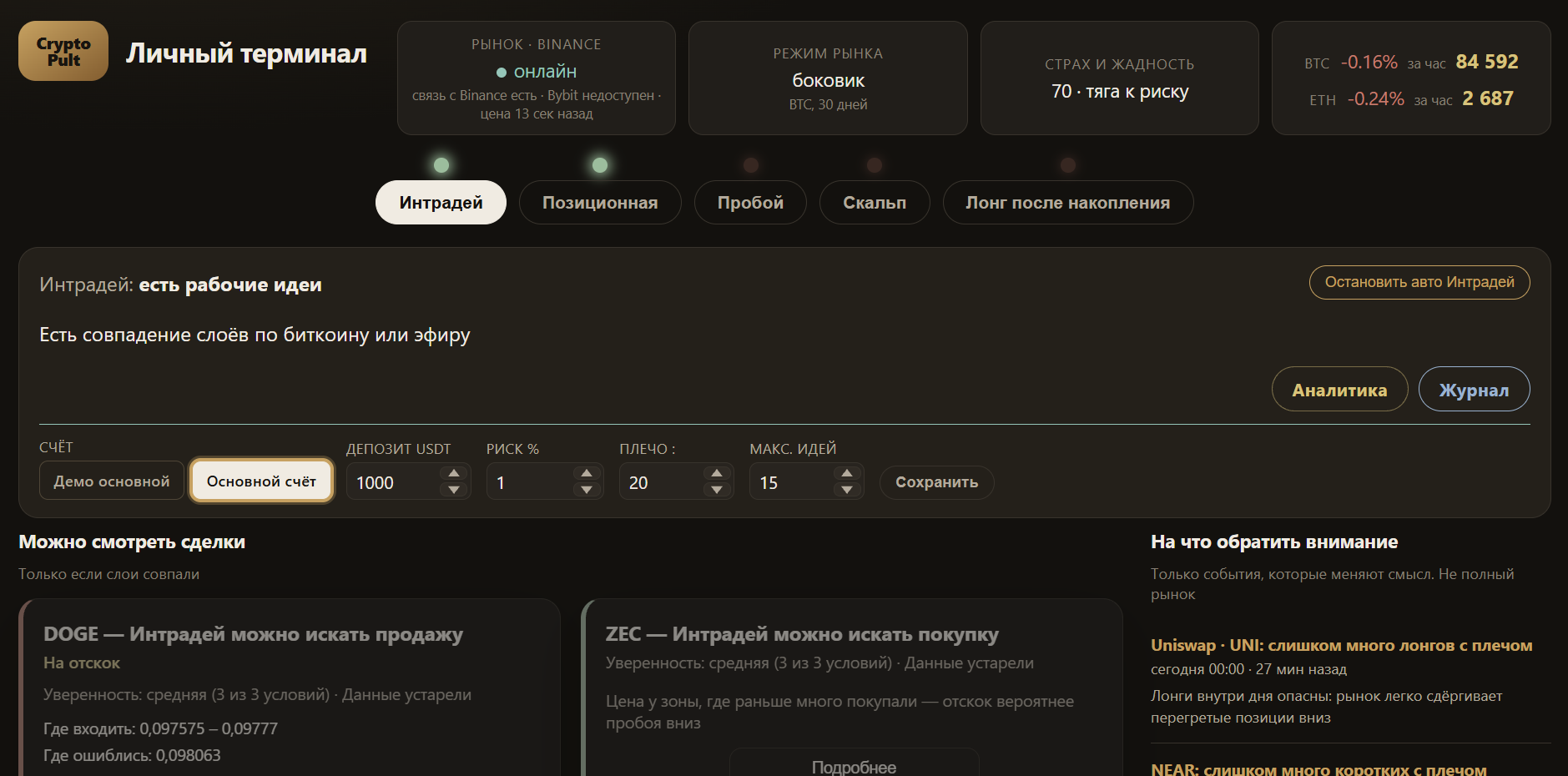
Task: Click the green indicator dot above Интрадей
Action: point(441,165)
